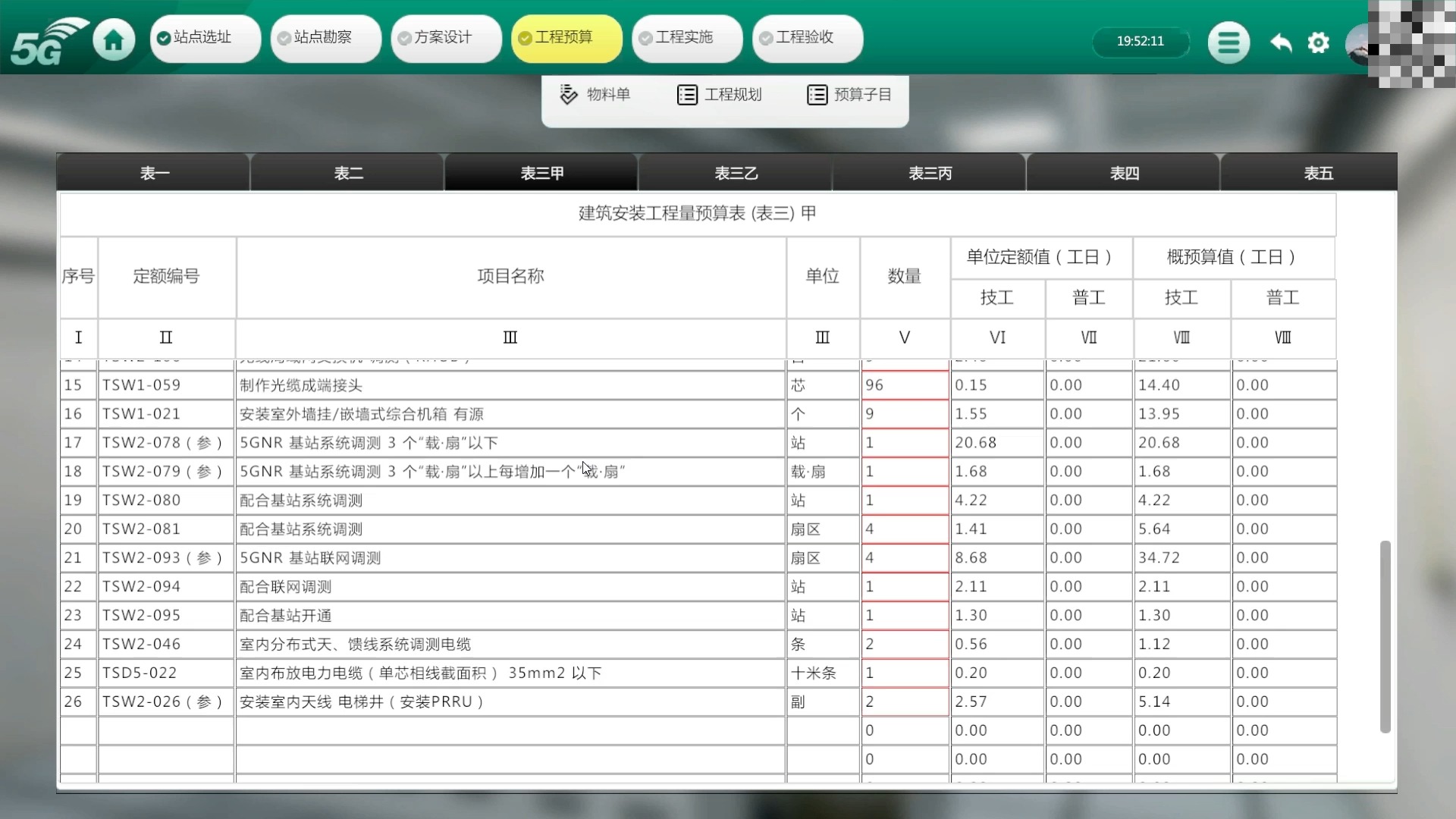Select item name 安装室外墙挂/嵌墙式综合机箱 有源
1456x819 pixels.
coord(362,414)
